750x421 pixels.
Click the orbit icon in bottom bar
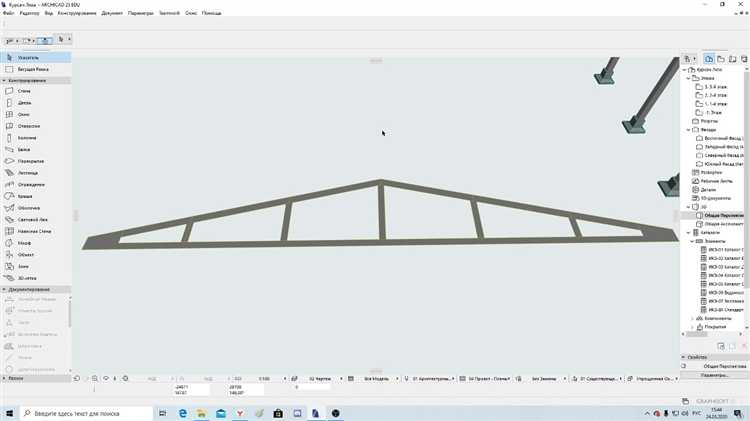(106, 378)
